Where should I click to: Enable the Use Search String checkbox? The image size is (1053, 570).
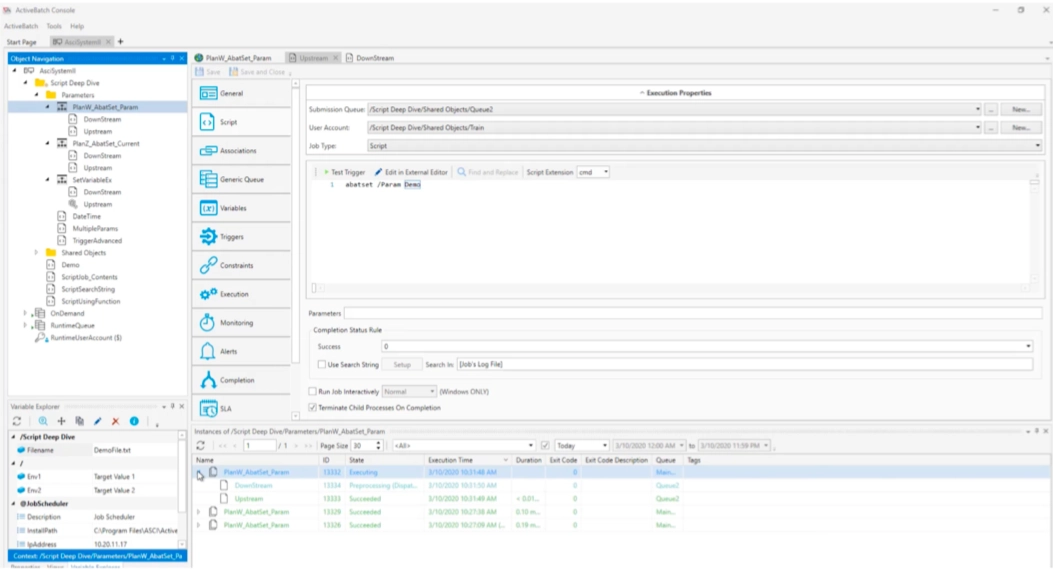coord(322,365)
